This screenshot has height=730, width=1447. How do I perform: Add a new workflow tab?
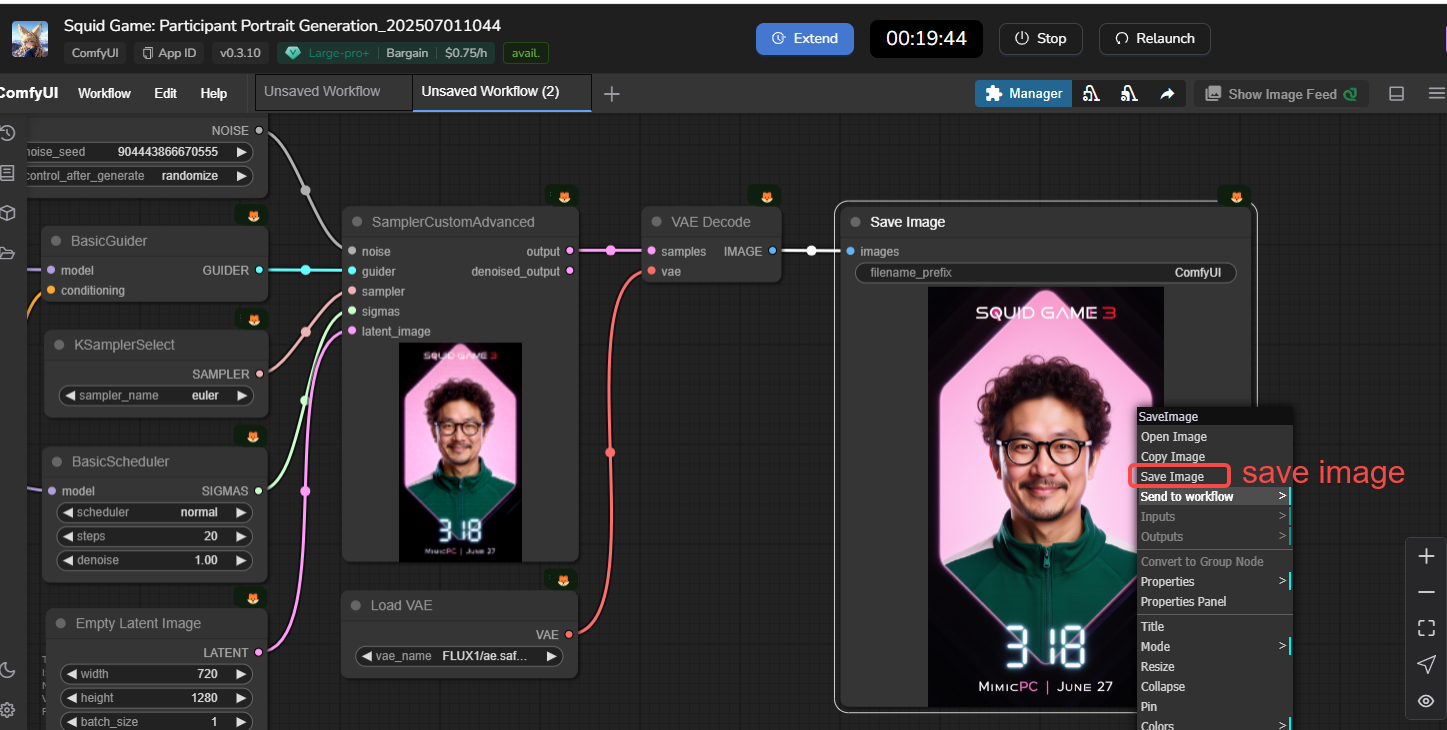coord(612,93)
